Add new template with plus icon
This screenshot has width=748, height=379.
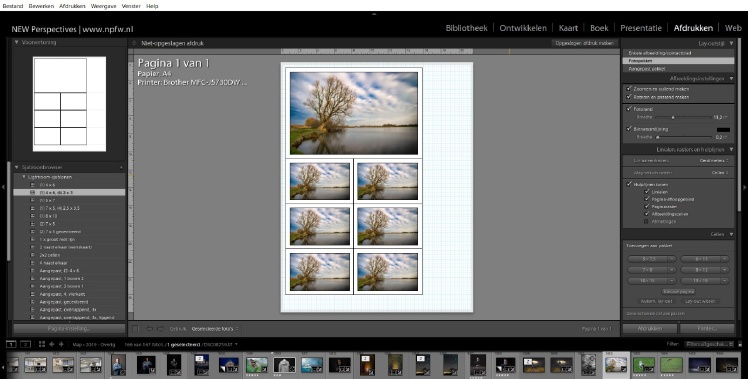pos(121,168)
